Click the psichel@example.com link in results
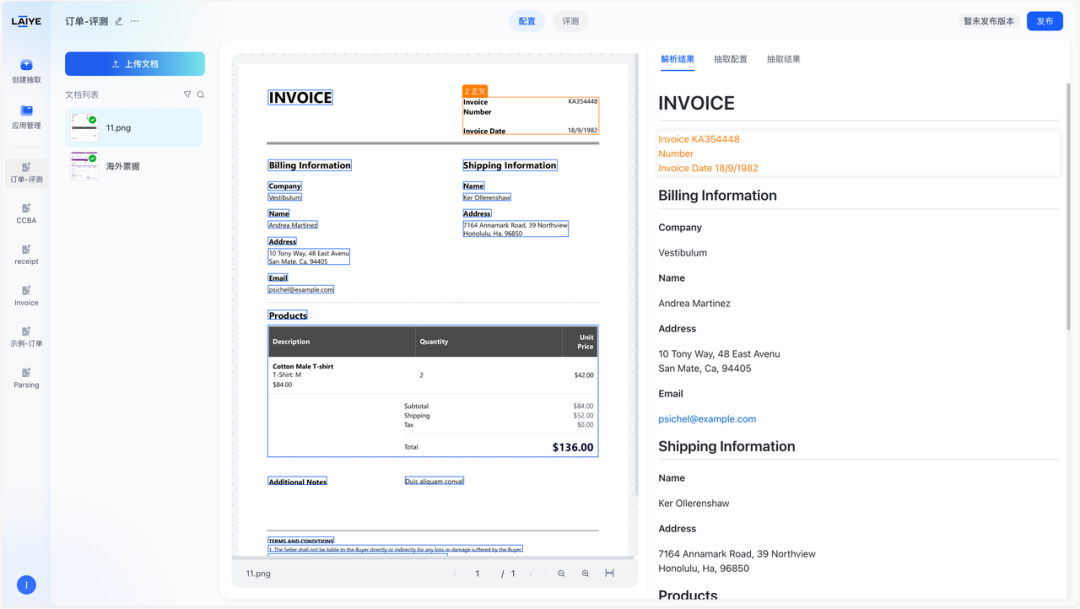Screen dimensions: 1080x609 pyautogui.click(x=707, y=419)
